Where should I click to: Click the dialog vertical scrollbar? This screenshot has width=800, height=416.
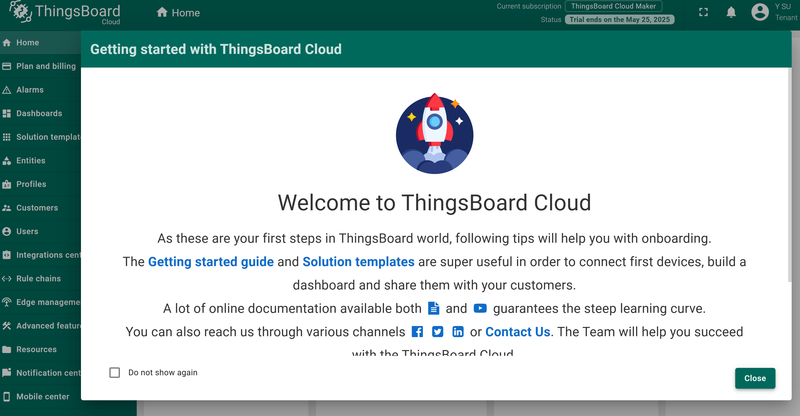click(790, 174)
